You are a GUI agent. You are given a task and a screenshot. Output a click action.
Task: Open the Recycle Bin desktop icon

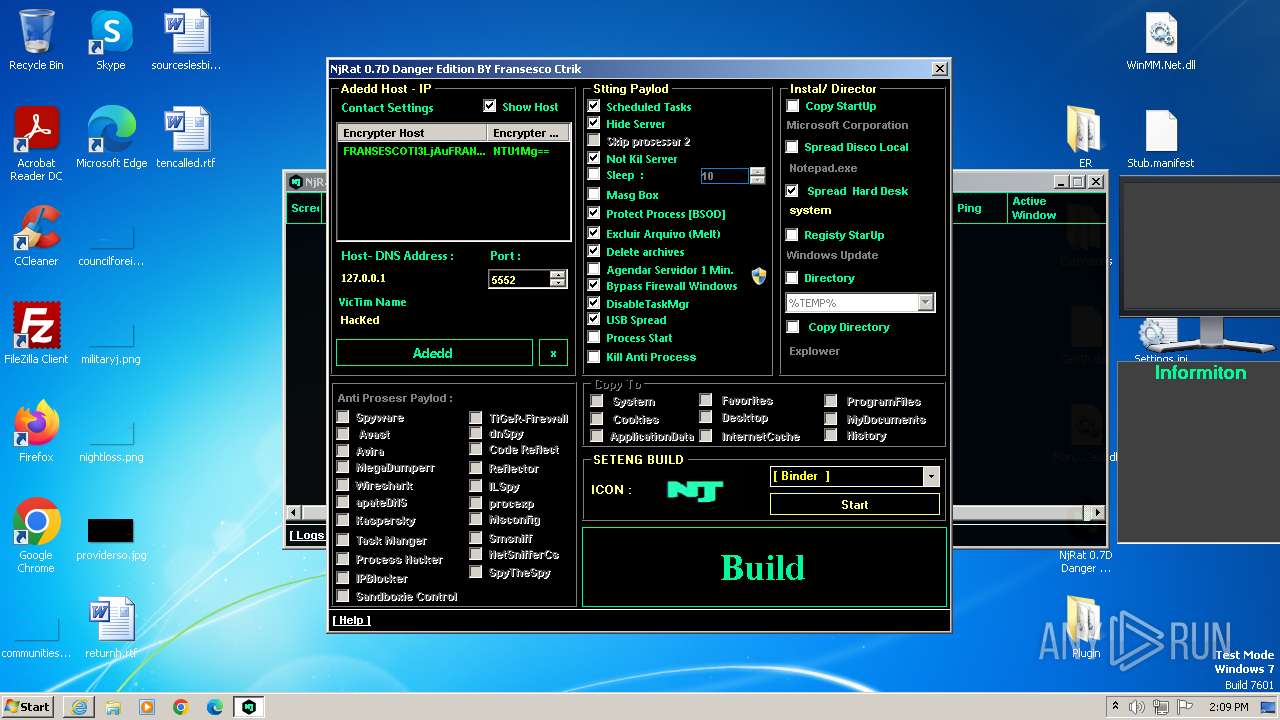[x=36, y=40]
